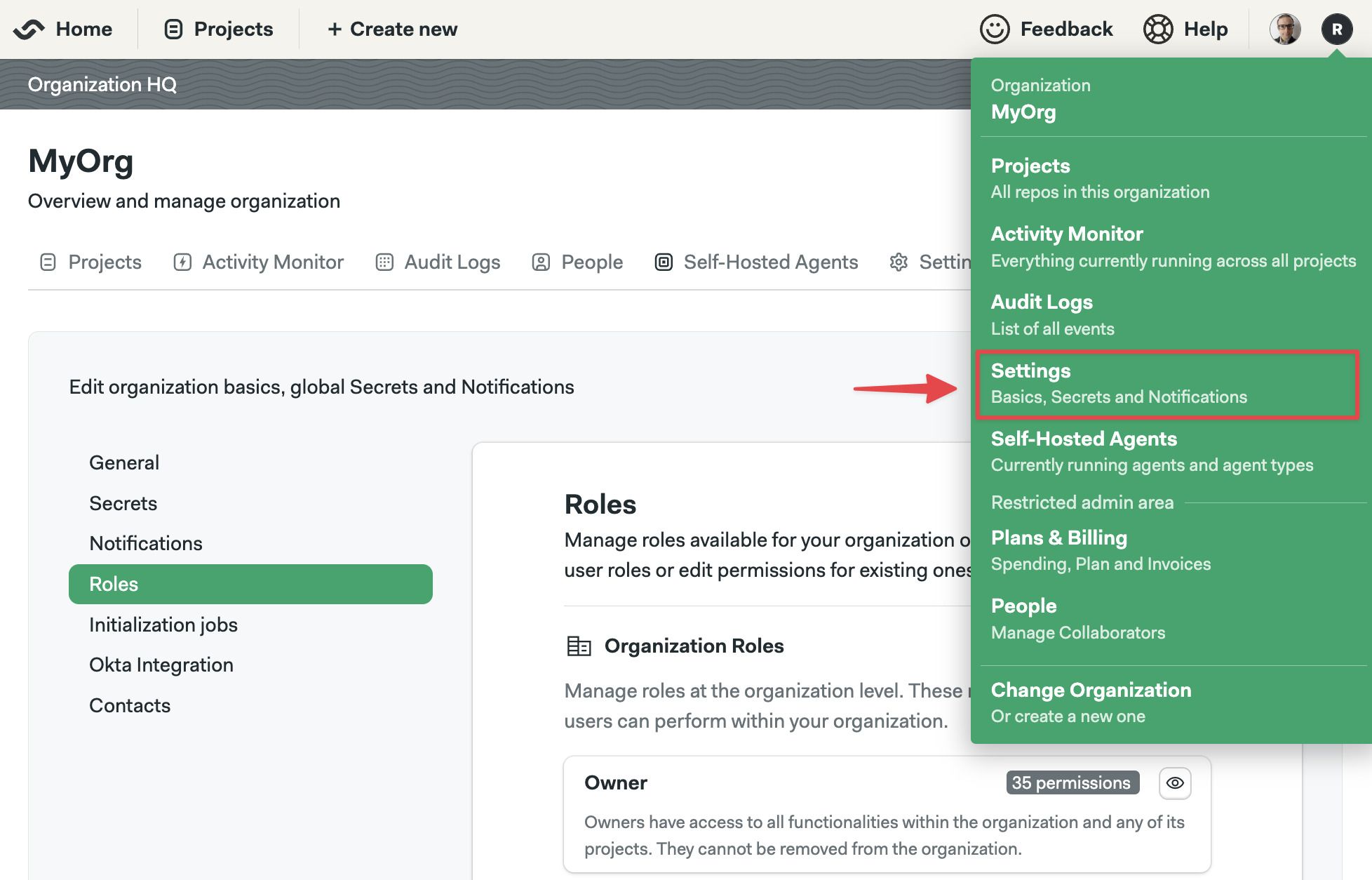Screen dimensions: 1372x880
Task: Click the Create new button
Action: click(x=390, y=27)
